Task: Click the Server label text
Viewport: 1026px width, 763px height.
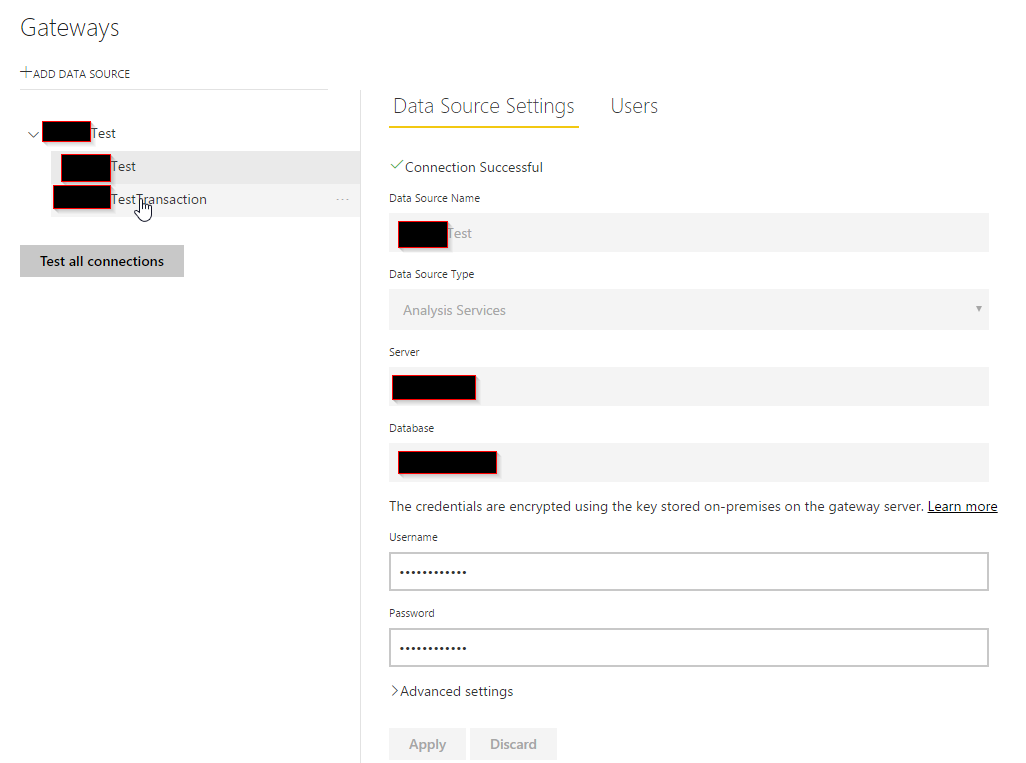Action: pos(404,352)
